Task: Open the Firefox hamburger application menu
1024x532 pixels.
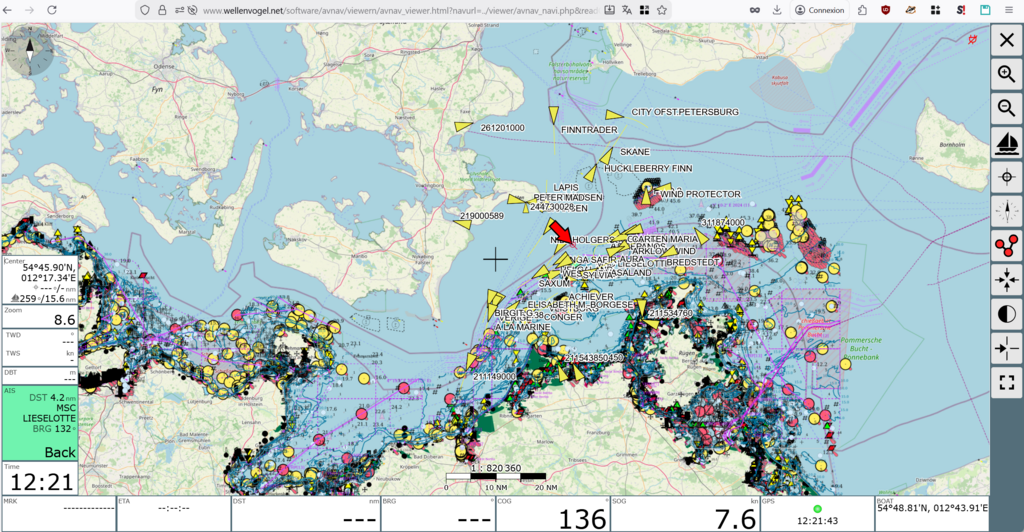Action: pos(1010,10)
